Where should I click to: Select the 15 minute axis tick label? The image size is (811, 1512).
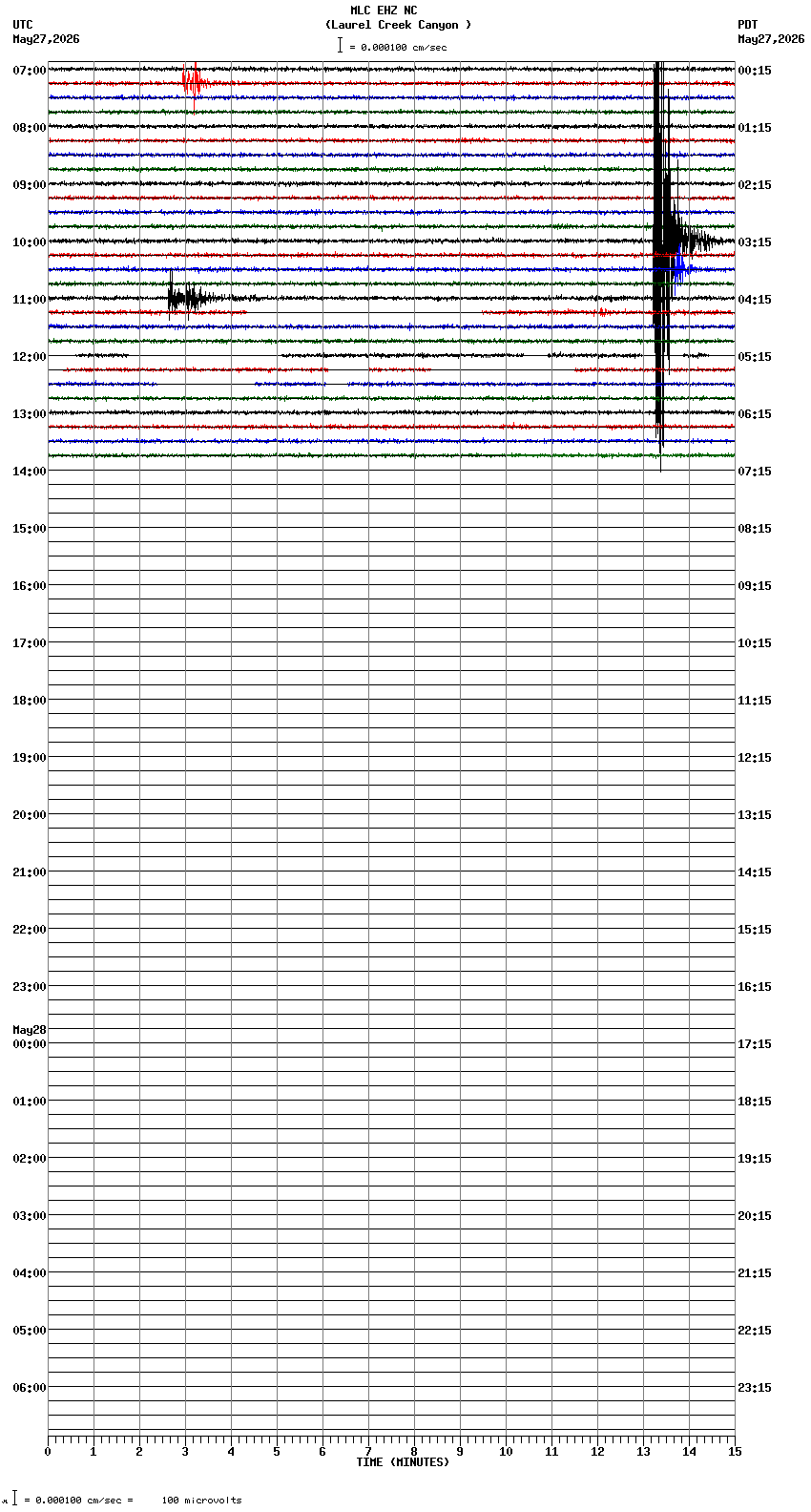tap(735, 1452)
